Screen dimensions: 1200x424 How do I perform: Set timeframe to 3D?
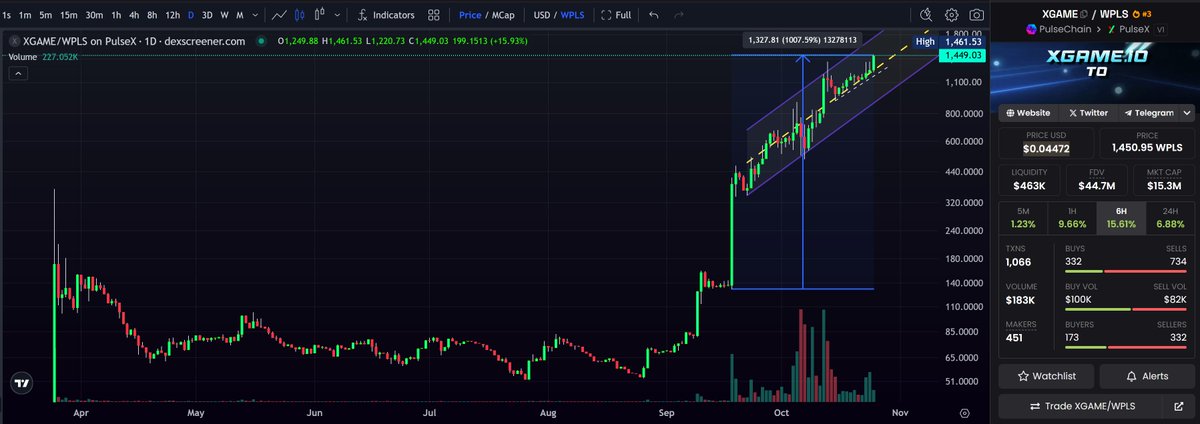click(x=207, y=15)
